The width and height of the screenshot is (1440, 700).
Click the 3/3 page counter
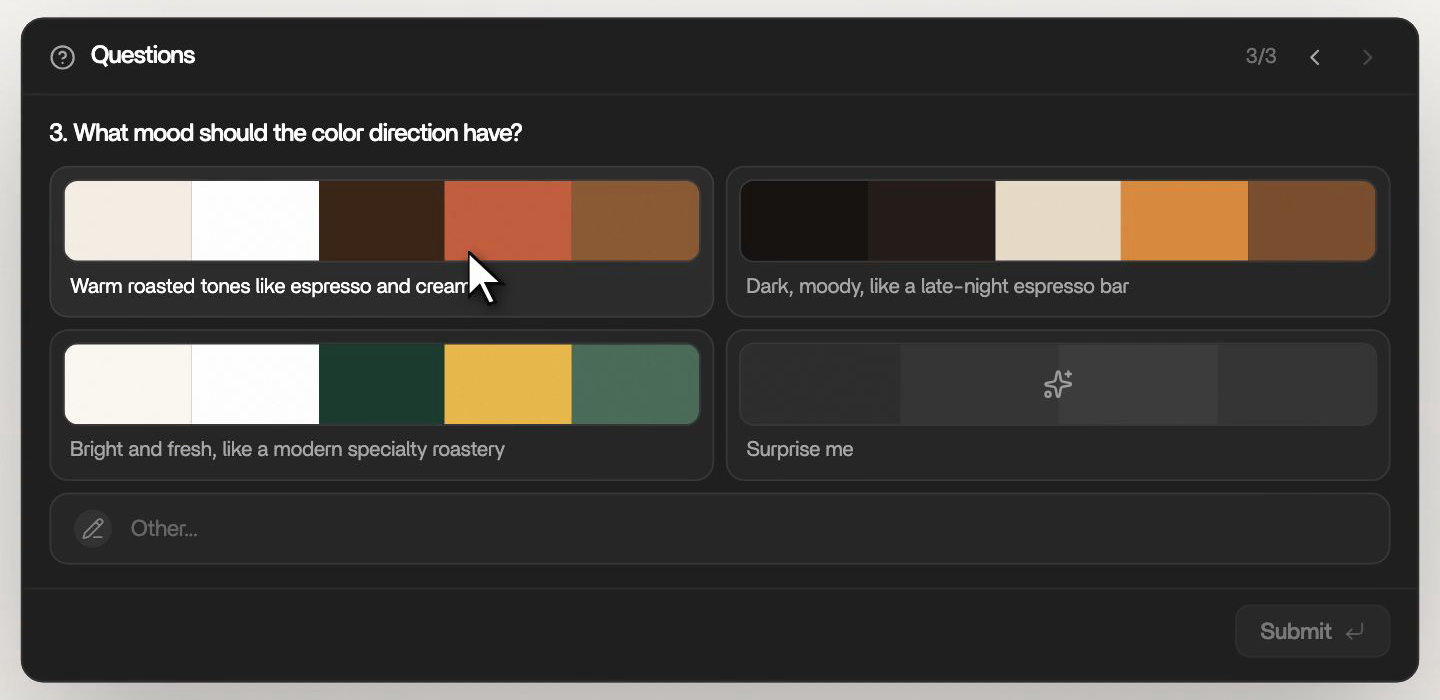pyautogui.click(x=1261, y=56)
